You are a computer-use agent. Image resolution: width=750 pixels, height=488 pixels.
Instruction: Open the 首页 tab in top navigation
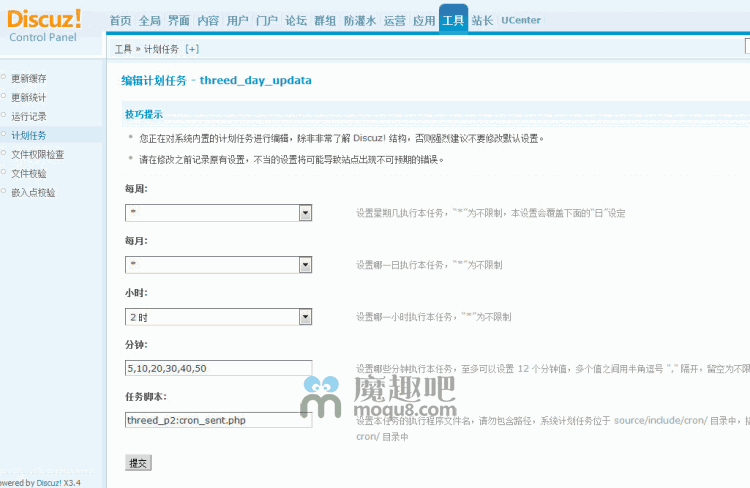(x=121, y=21)
